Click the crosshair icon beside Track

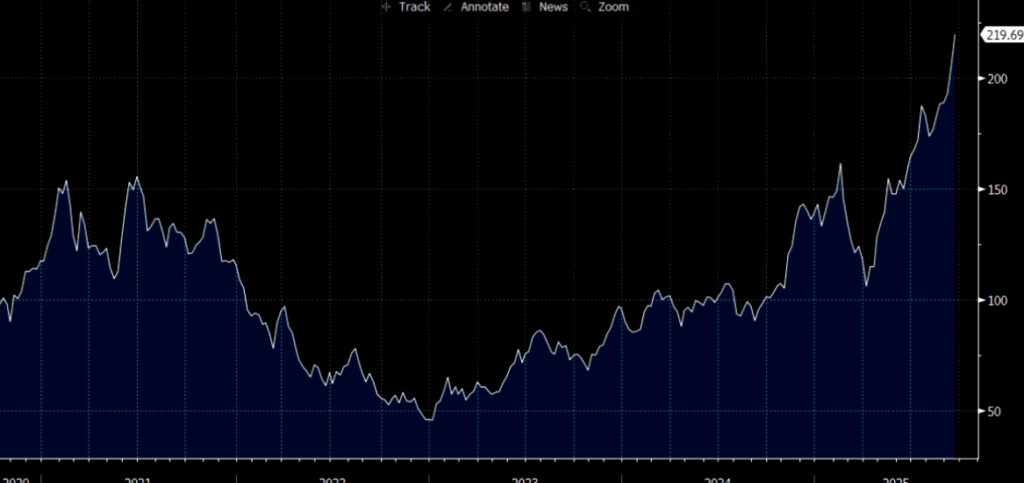[387, 7]
